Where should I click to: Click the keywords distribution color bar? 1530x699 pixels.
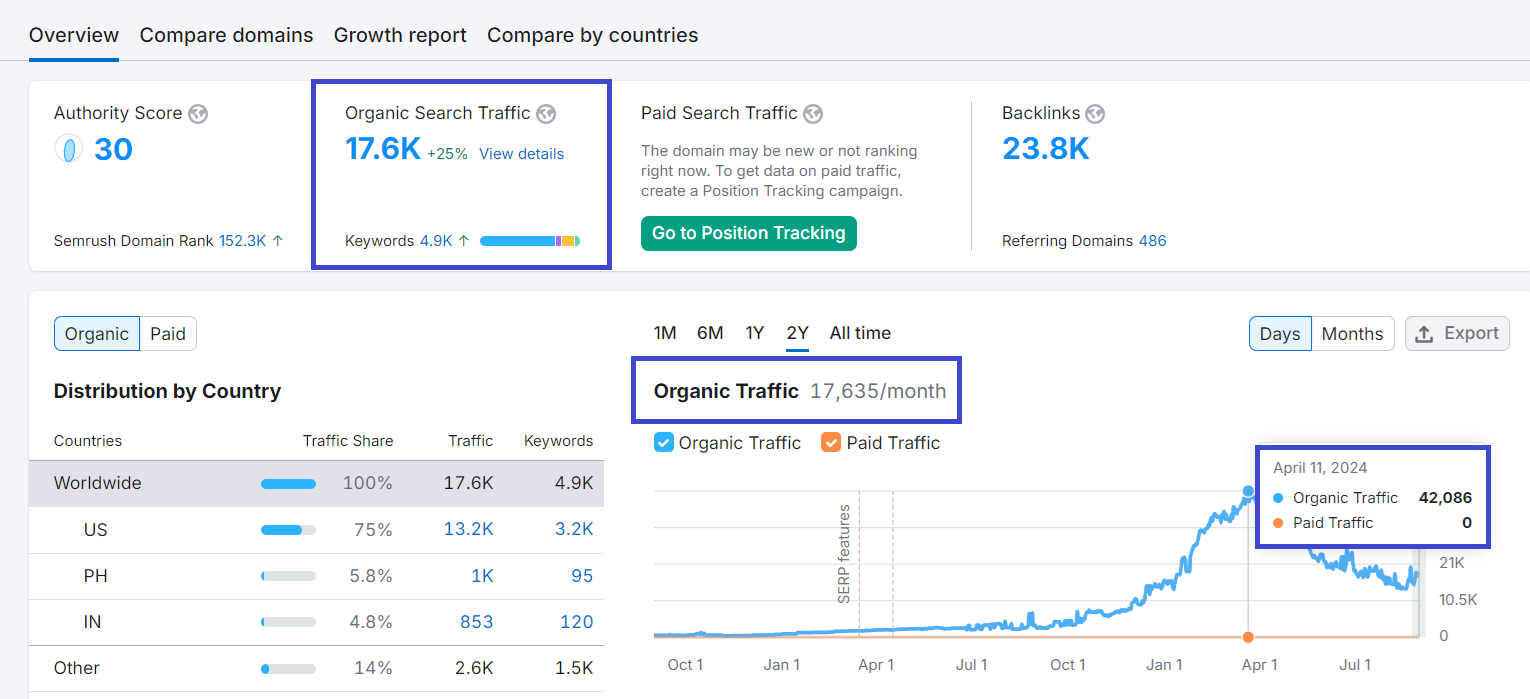pos(530,241)
